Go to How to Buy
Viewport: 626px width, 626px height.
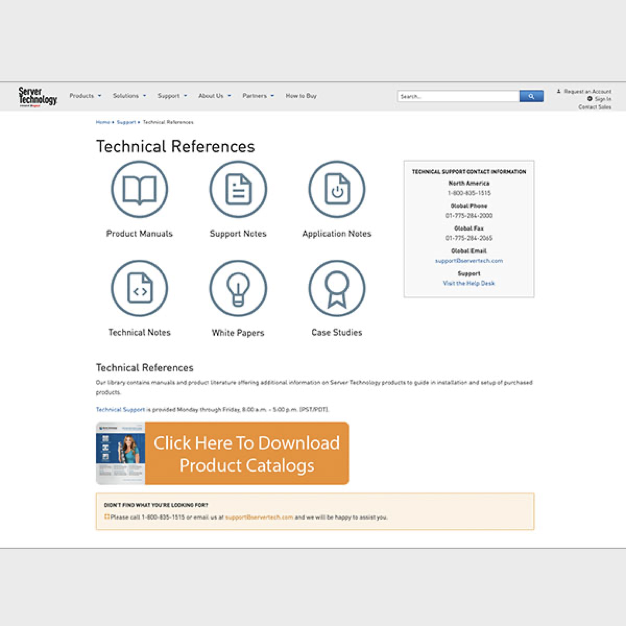[x=301, y=96]
